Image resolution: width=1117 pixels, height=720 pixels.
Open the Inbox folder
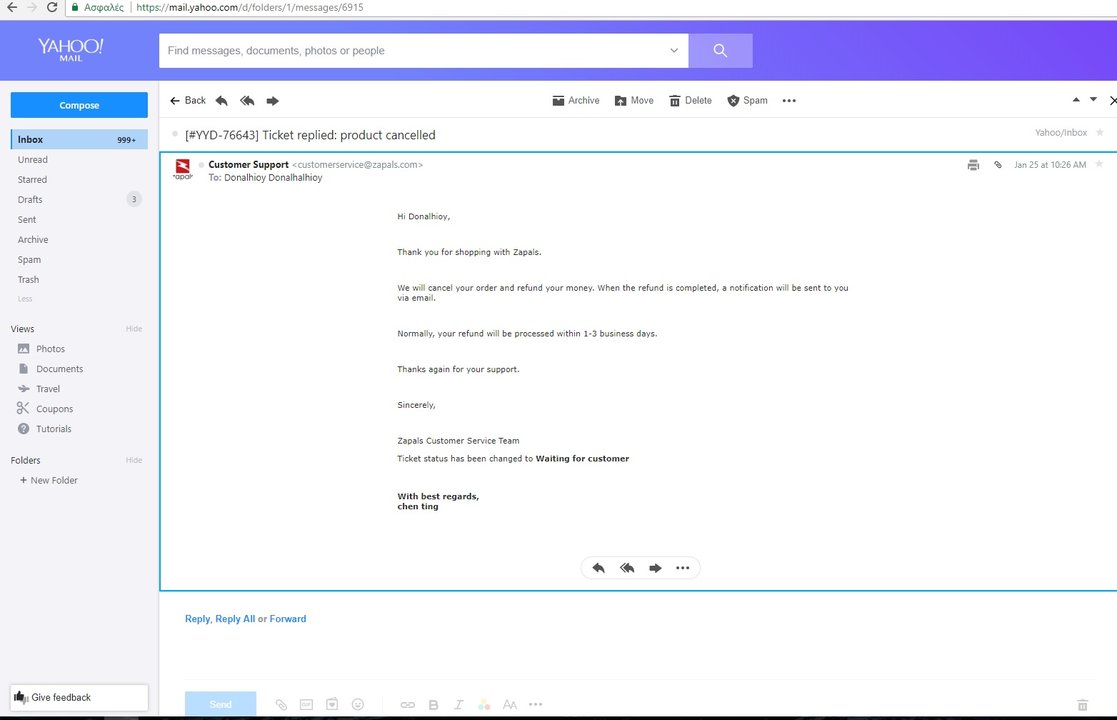coord(79,140)
